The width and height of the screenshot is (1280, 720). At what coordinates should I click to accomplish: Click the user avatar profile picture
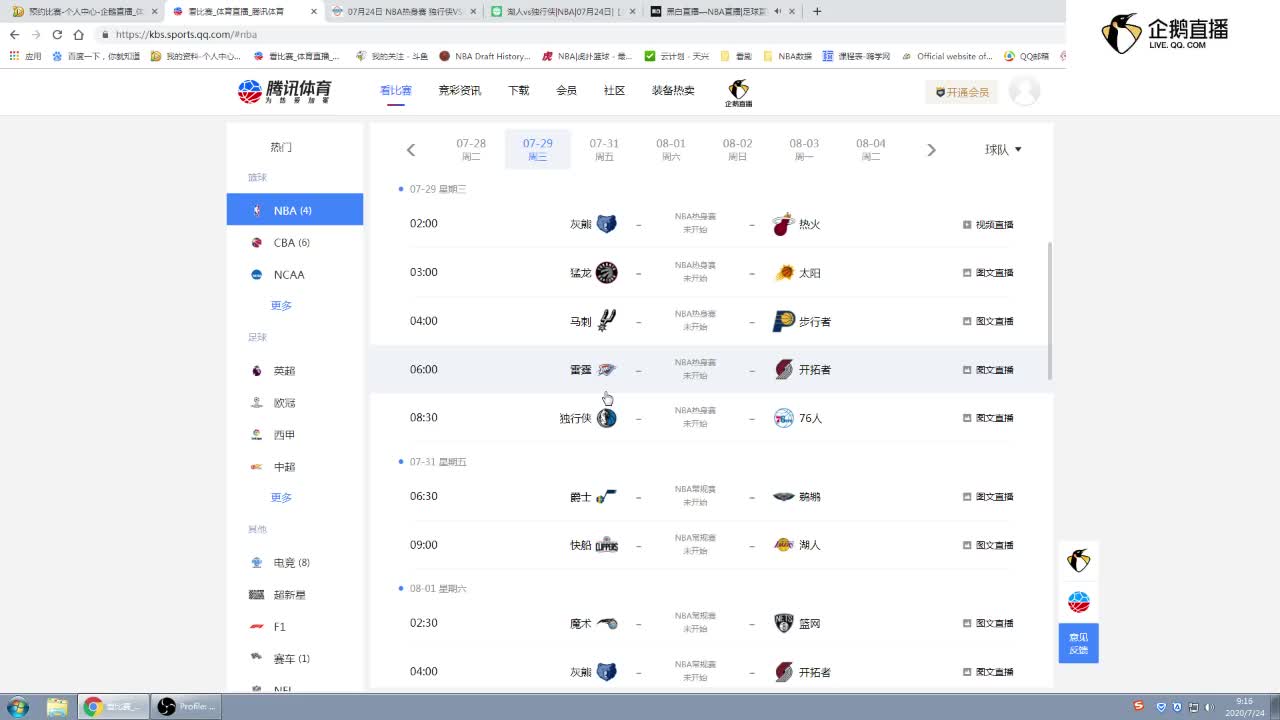pos(1024,91)
